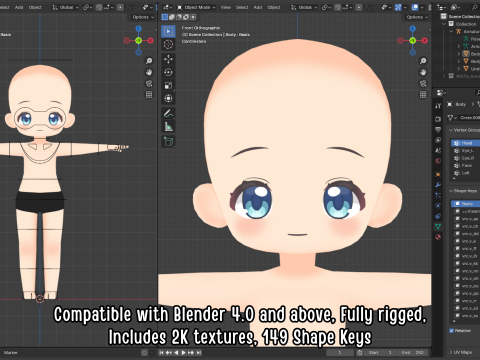Click red X axis on left viewport gizmo
The image size is (480, 360).
(x=151, y=41)
